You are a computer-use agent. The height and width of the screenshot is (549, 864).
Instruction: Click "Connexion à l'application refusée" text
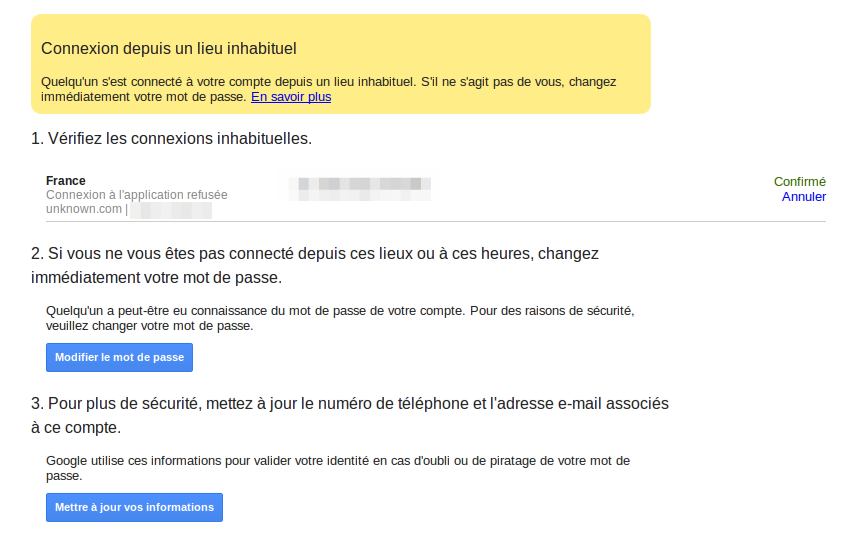(x=137, y=195)
